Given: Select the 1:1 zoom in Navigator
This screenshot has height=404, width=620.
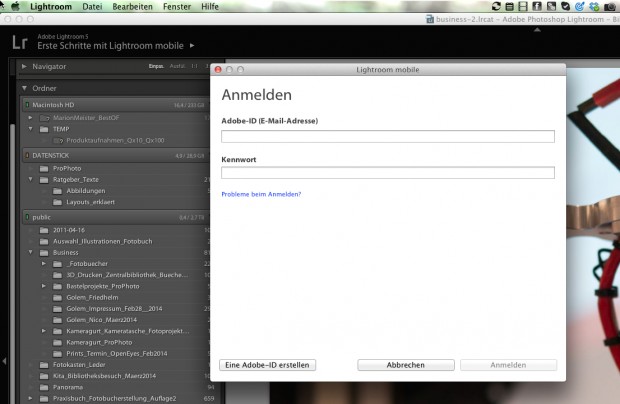Looking at the screenshot, I should [194, 66].
